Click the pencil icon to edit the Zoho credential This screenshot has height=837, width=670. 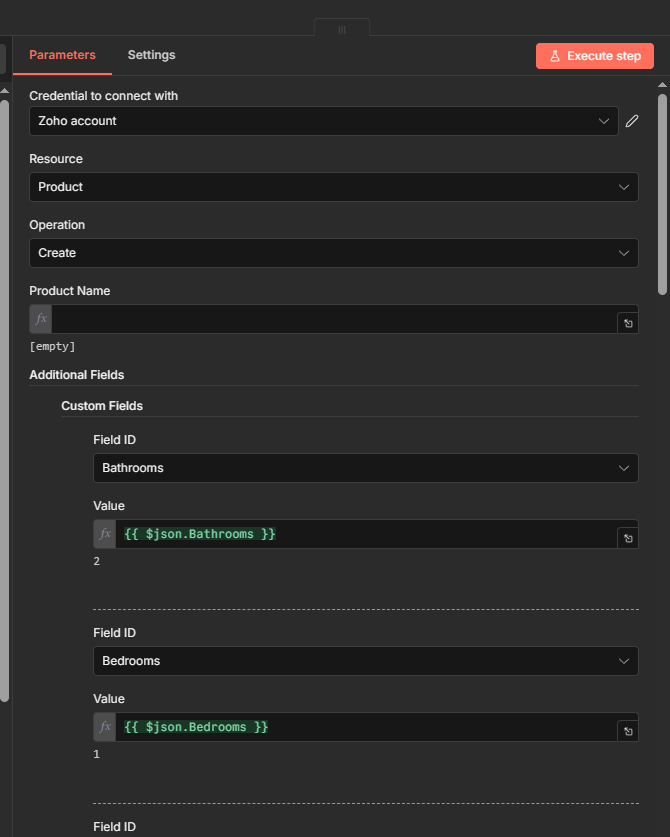coord(632,121)
